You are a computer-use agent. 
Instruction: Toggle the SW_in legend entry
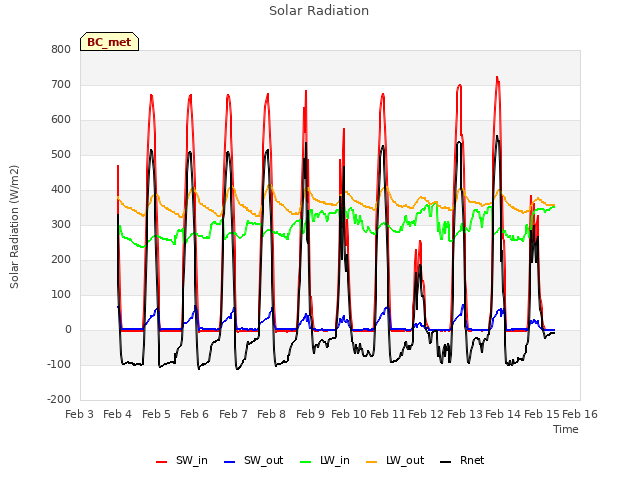[x=182, y=461]
